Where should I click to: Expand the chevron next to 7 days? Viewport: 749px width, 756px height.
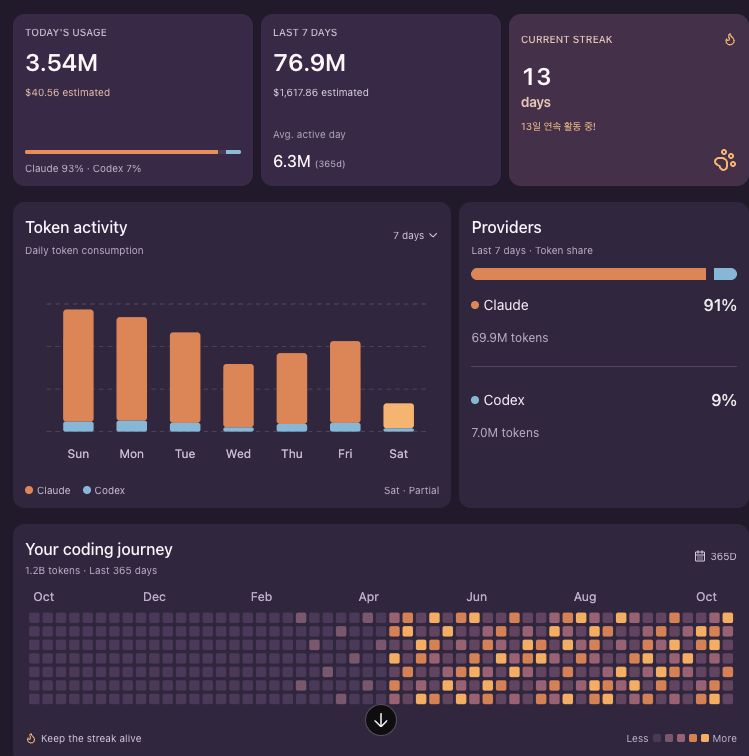pos(433,235)
